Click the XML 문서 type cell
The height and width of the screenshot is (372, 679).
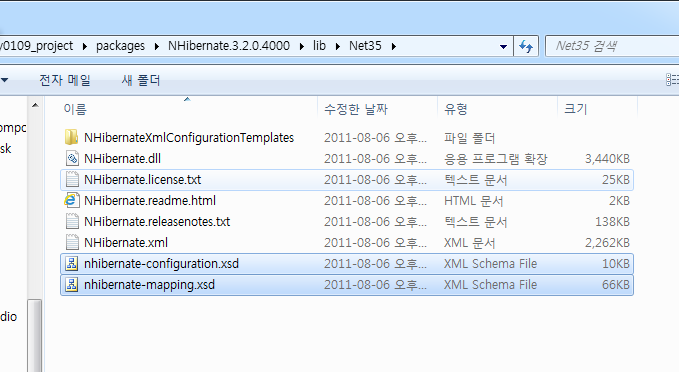coord(469,243)
